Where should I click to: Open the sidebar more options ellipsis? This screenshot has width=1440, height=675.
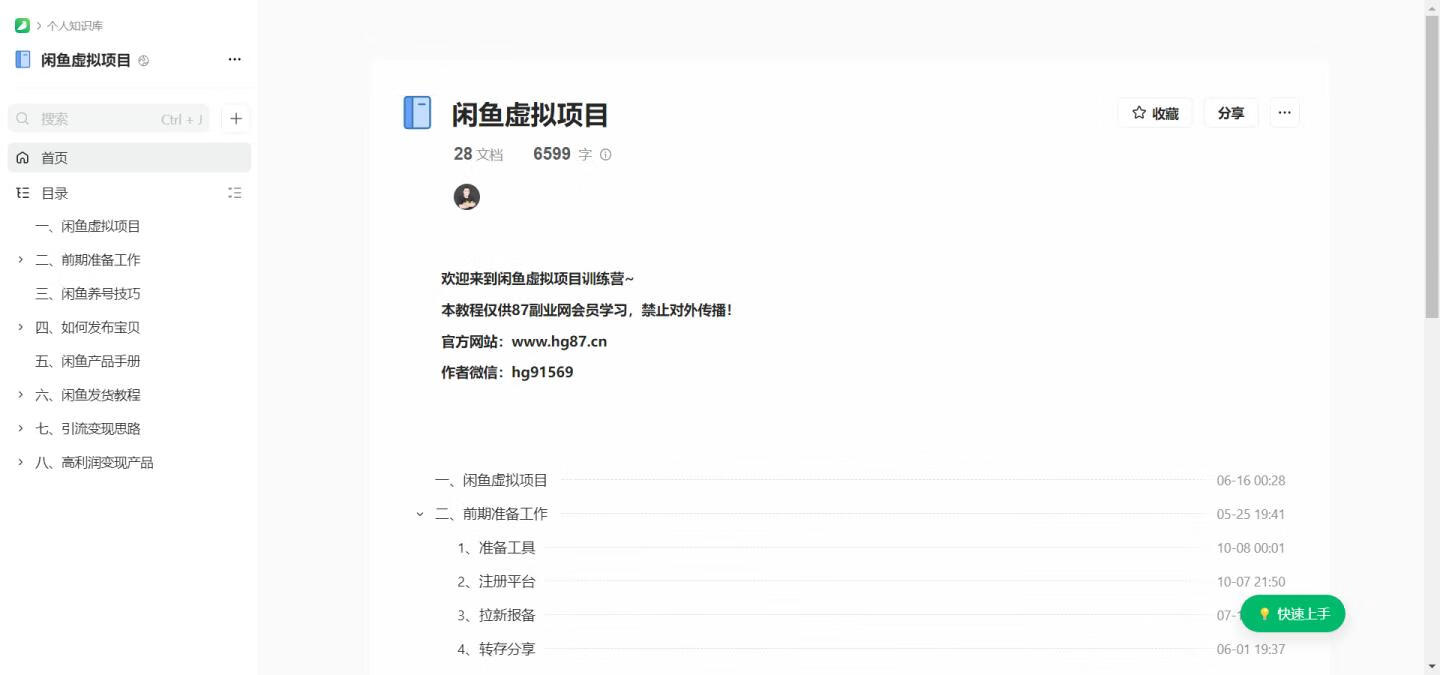point(235,60)
